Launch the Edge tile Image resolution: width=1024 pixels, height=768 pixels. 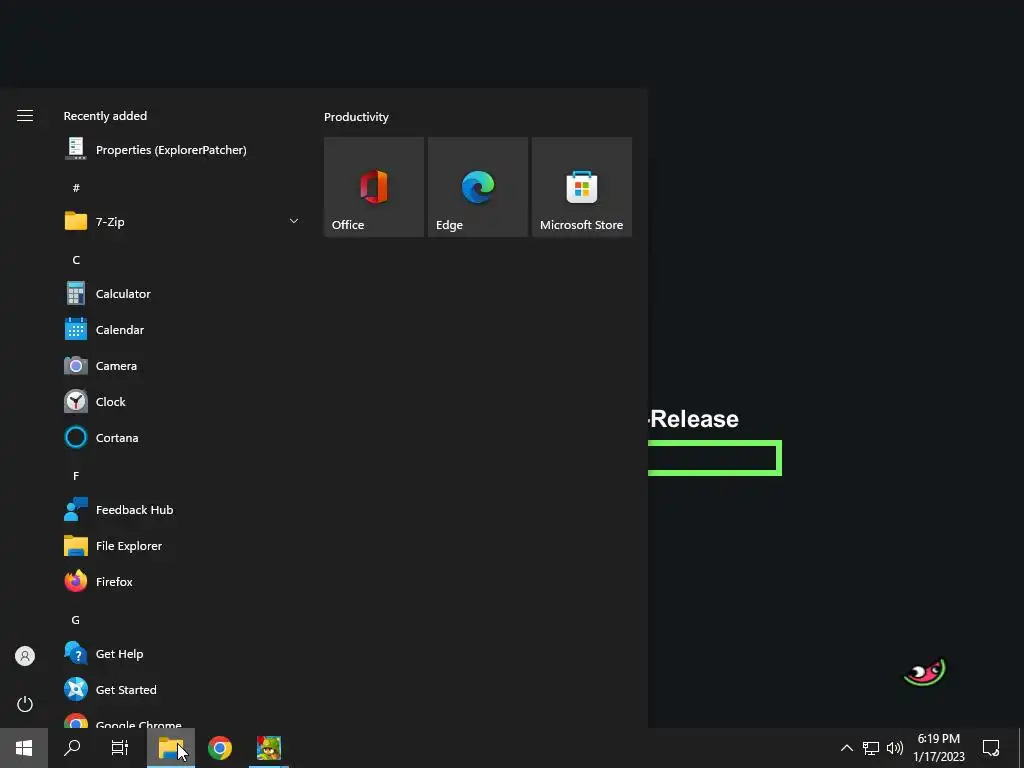477,187
